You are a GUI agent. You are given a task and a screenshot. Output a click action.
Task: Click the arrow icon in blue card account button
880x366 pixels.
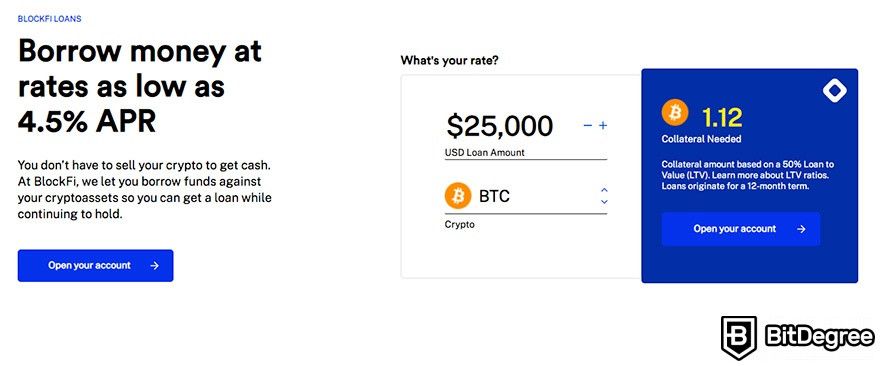pos(801,229)
